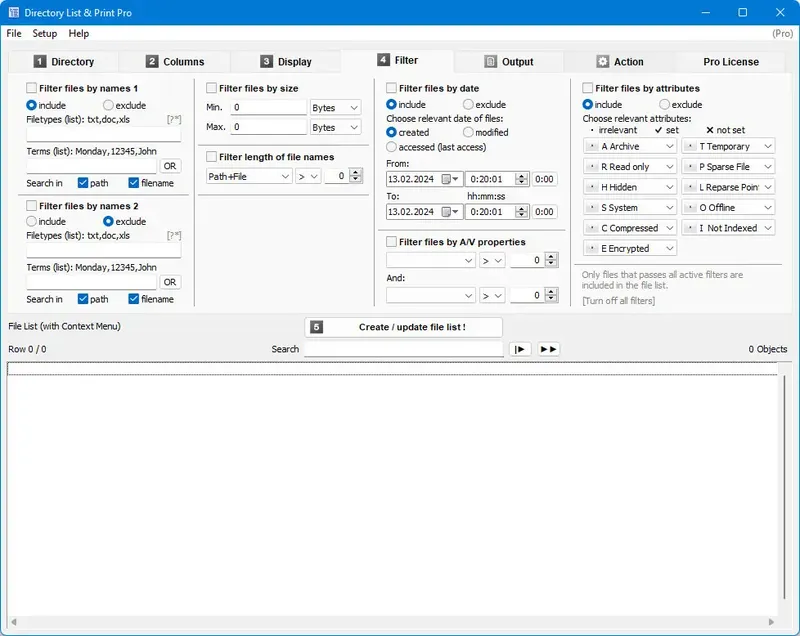Toggle OR button in names 2 terms
800x636 pixels.
(x=170, y=282)
